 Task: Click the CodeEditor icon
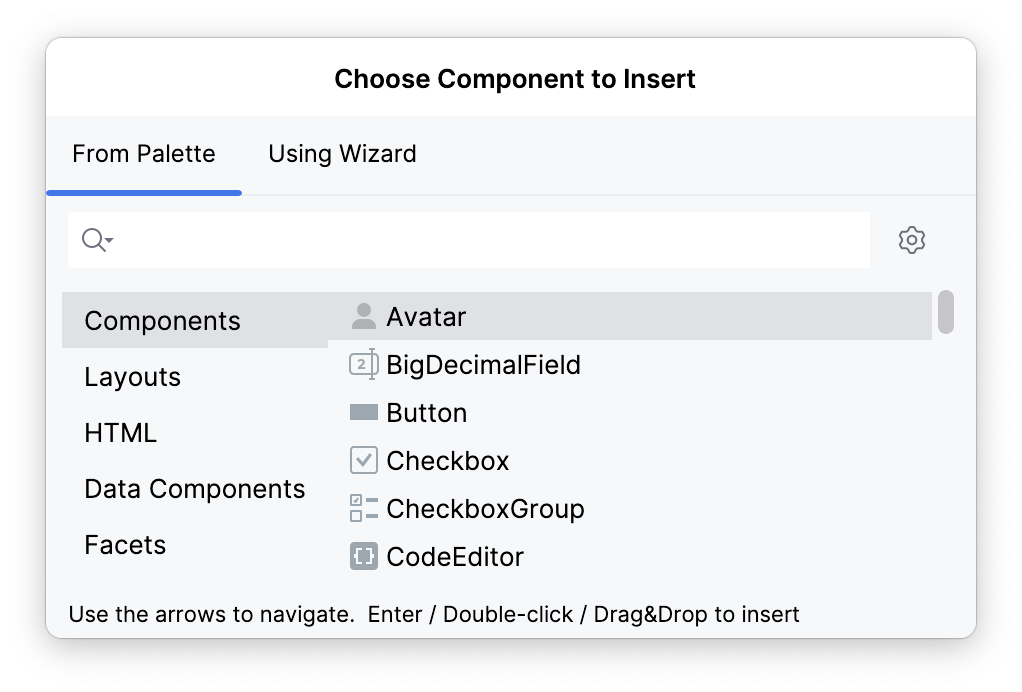click(363, 557)
